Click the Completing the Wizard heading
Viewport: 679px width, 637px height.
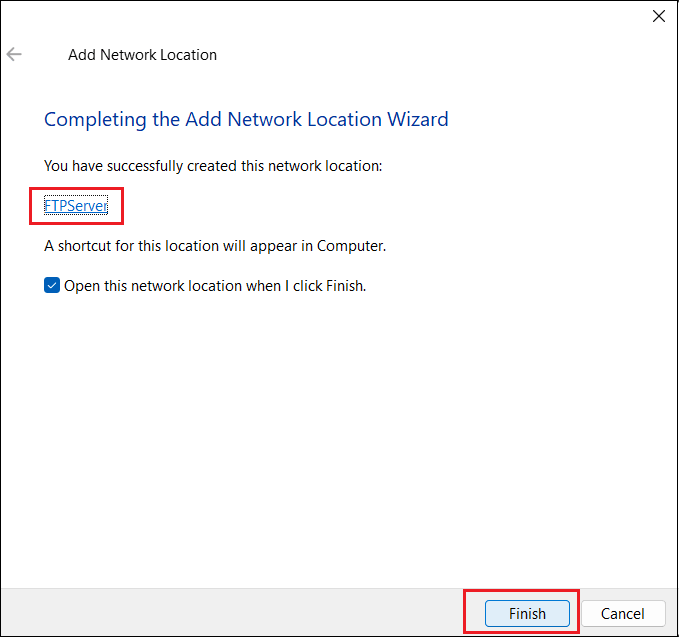246,120
